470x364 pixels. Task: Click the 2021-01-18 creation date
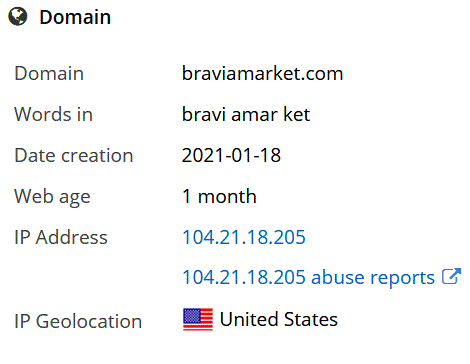(x=231, y=155)
